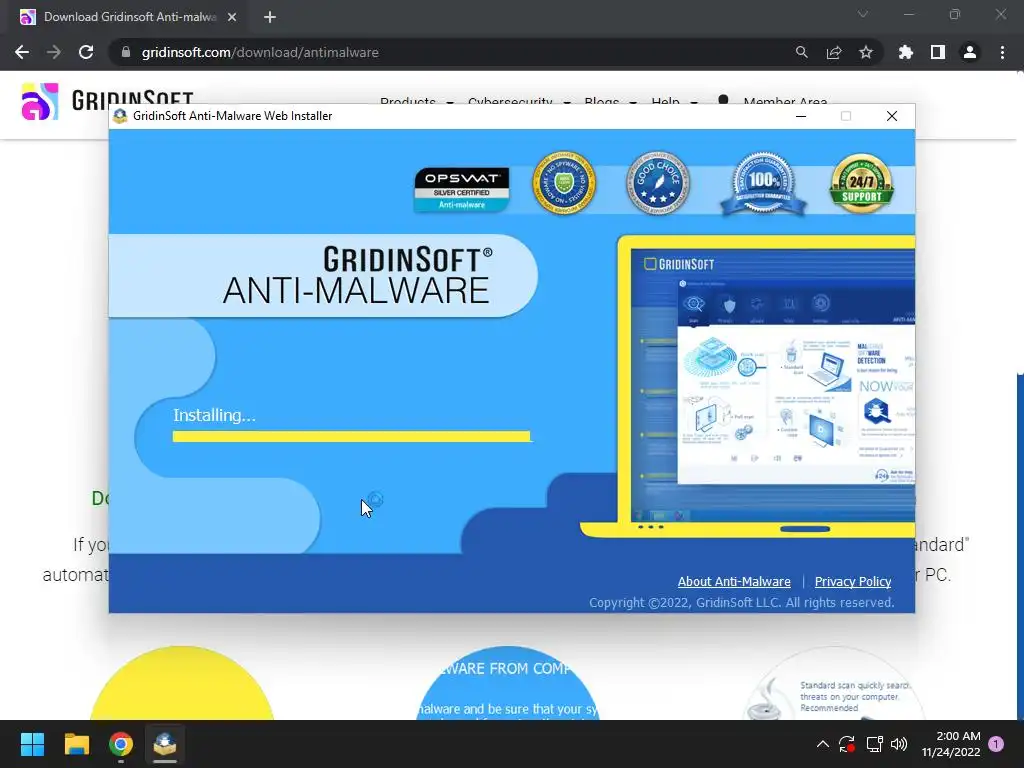
Task: Open About Anti-Malware link
Action: 734,581
